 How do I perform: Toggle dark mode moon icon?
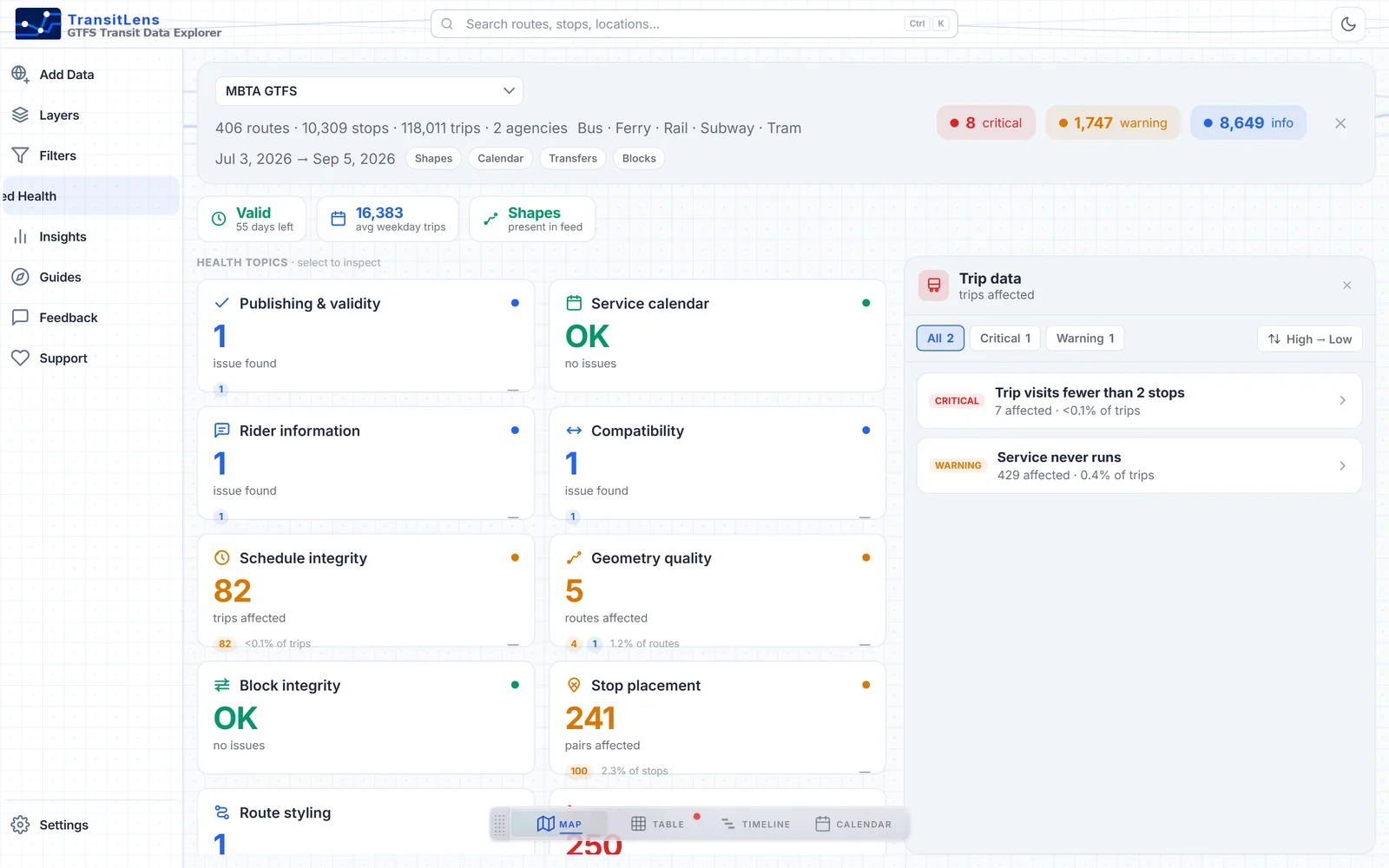pos(1348,24)
